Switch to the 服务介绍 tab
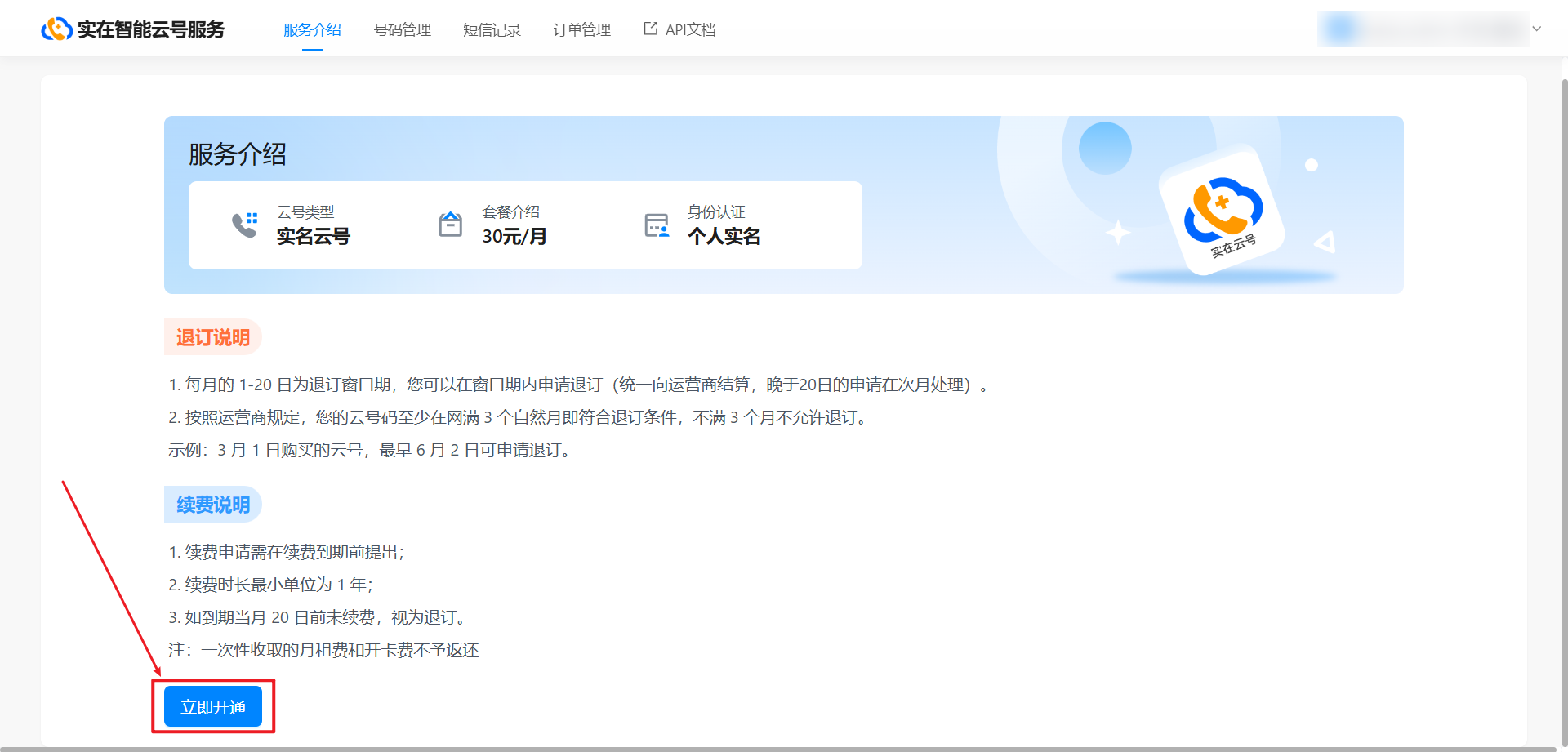Image resolution: width=1568 pixels, height=752 pixels. pyautogui.click(x=312, y=30)
